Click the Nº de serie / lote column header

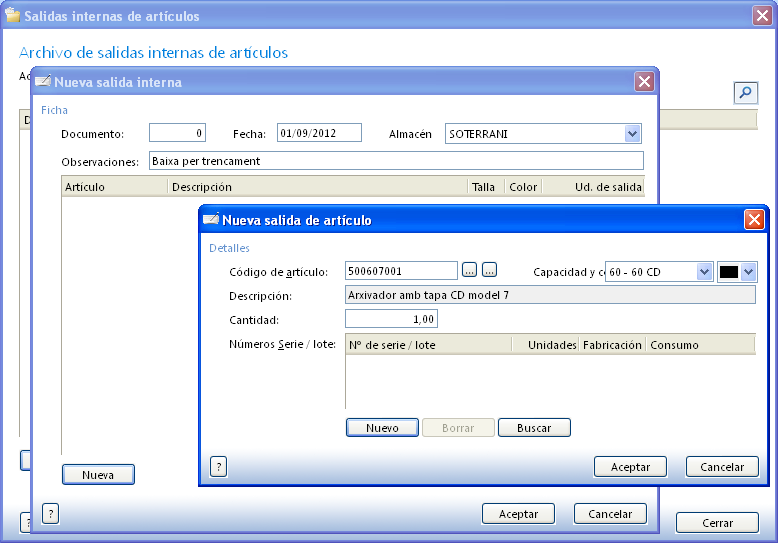(428, 345)
